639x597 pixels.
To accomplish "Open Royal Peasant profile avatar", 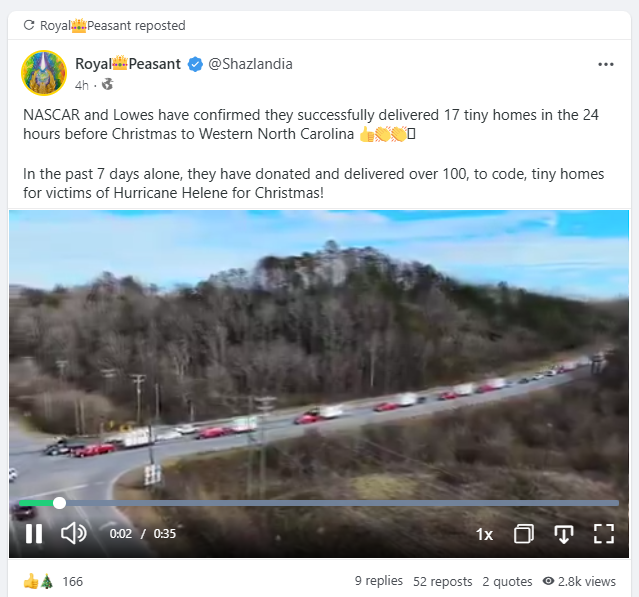I will pos(44,73).
